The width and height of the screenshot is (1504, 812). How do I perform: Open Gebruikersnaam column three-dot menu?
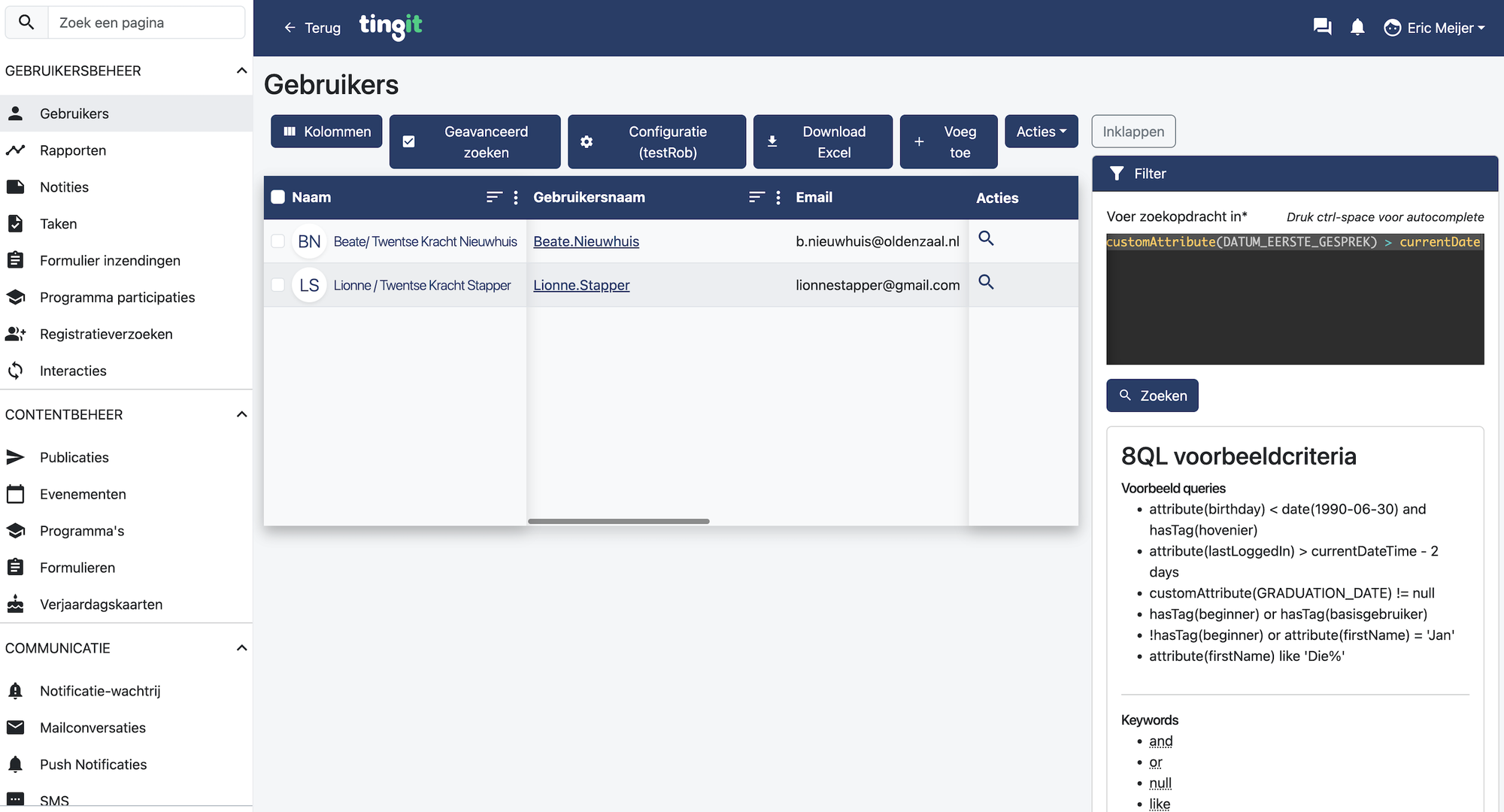[x=778, y=198]
